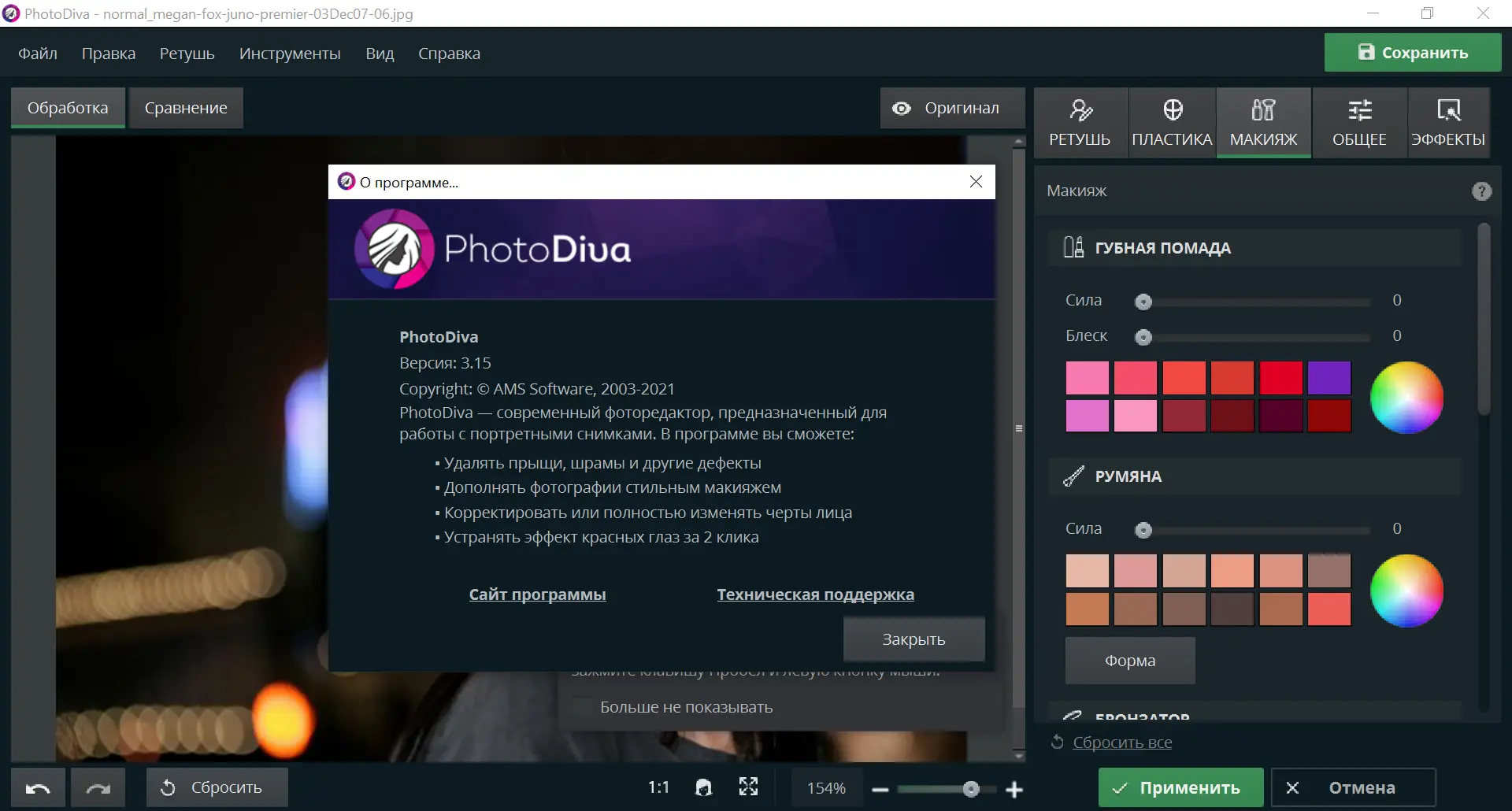Close the about dialog with Закрыть
The height and width of the screenshot is (811, 1512).
[x=913, y=639]
